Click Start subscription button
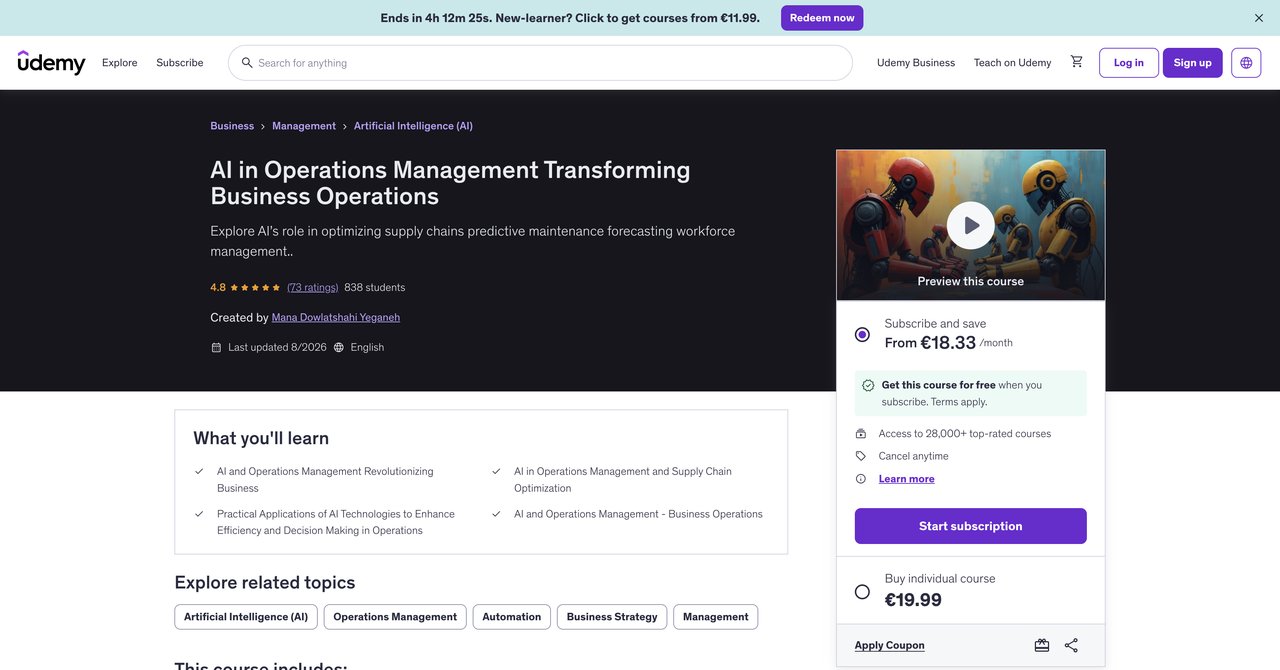This screenshot has height=670, width=1280. click(x=971, y=526)
